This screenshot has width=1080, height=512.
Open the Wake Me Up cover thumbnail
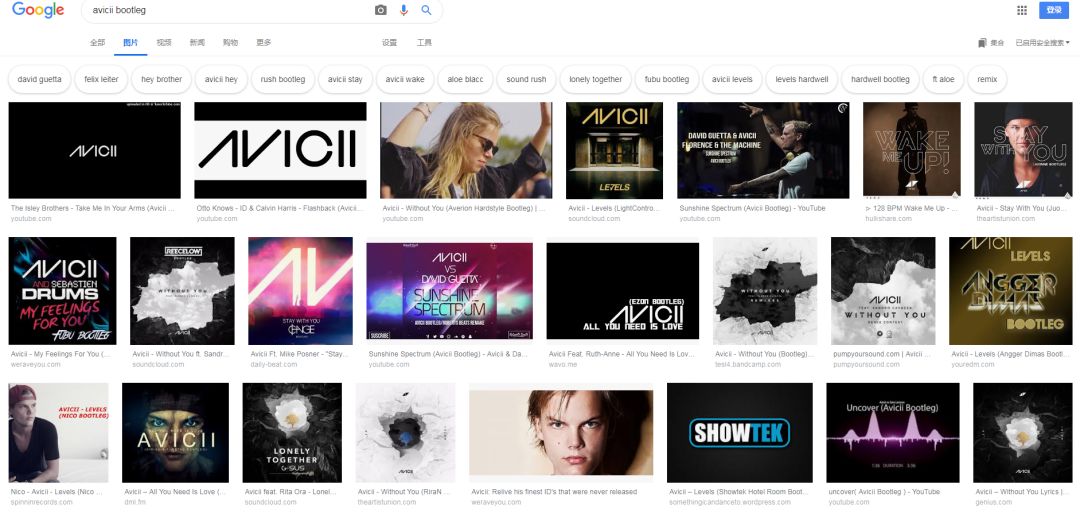911,150
